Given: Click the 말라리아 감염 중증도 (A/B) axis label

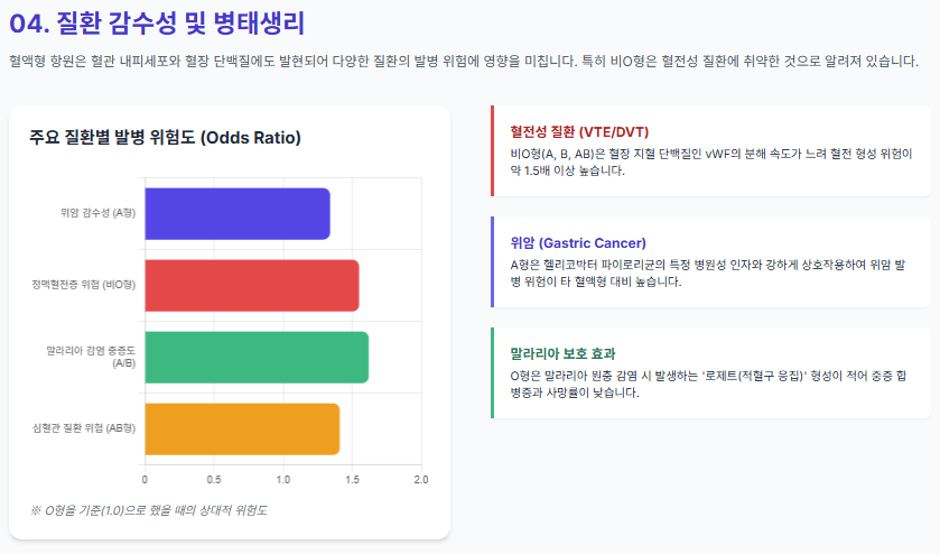Looking at the screenshot, I should (91, 357).
